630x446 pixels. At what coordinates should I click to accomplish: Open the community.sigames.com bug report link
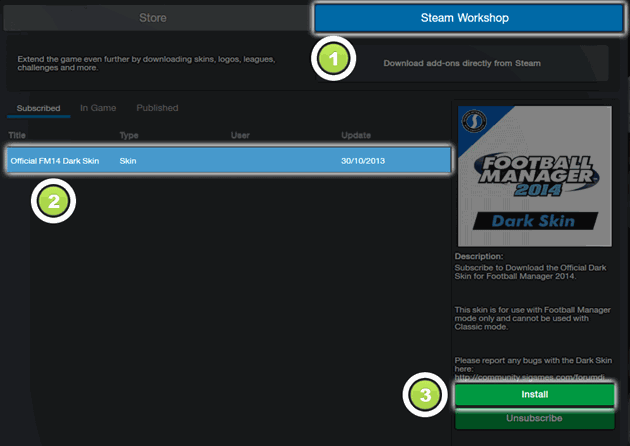529,378
